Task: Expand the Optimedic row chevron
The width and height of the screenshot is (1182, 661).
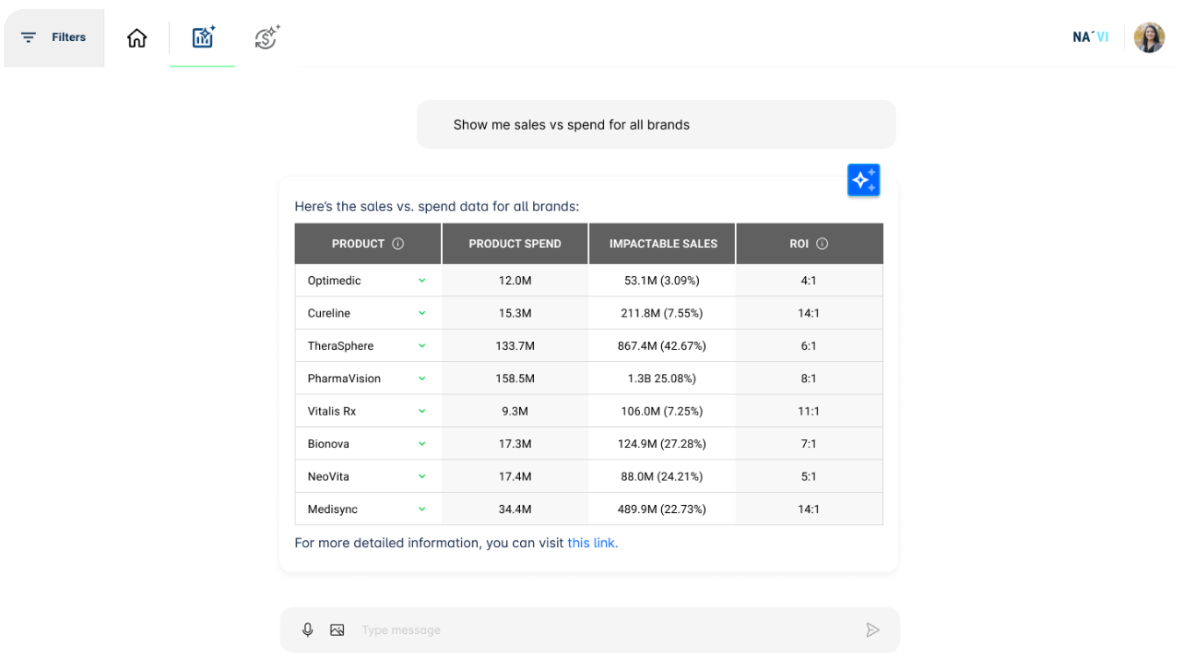Action: coord(422,281)
